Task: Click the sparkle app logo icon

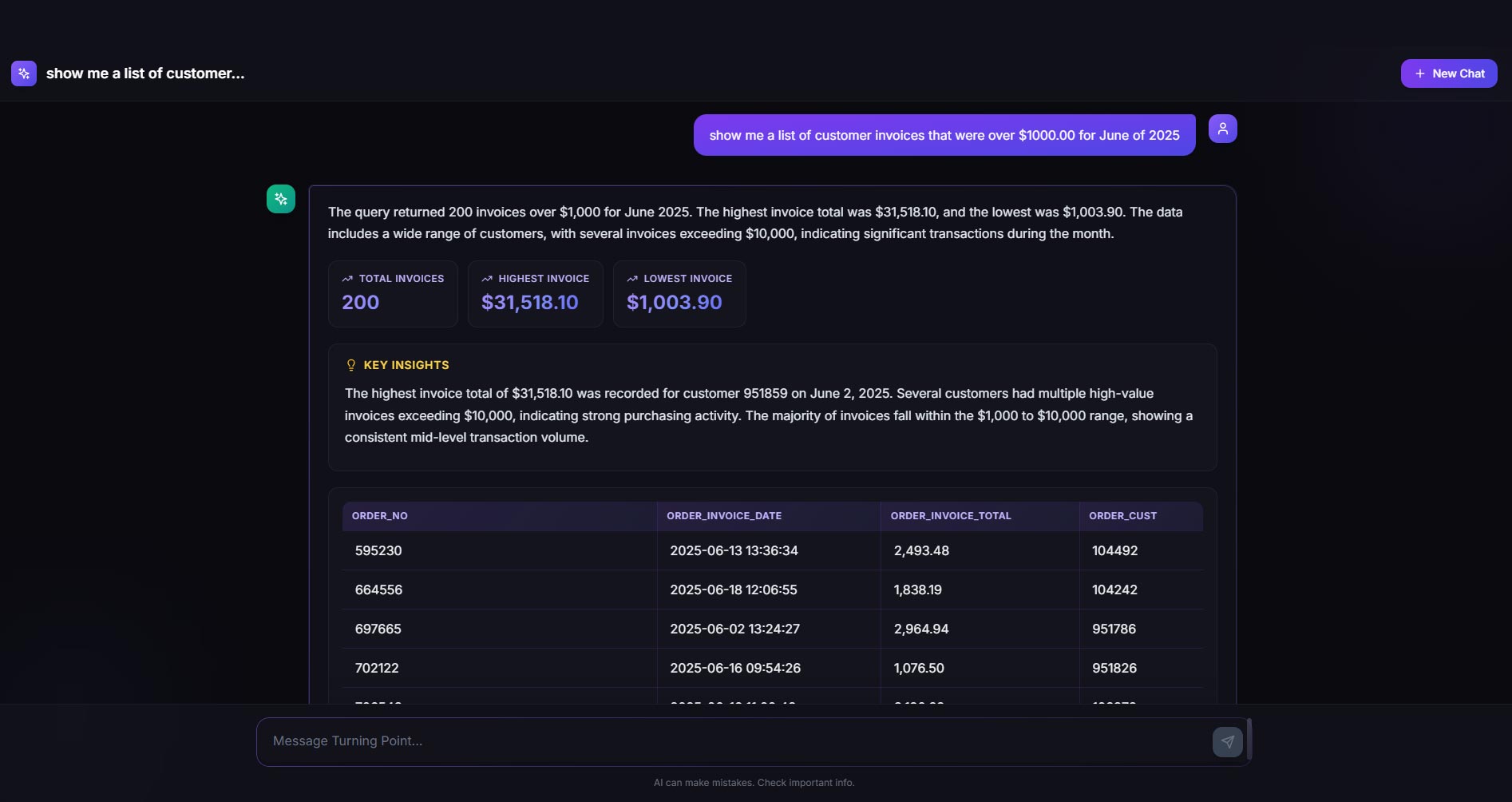Action: (x=24, y=73)
